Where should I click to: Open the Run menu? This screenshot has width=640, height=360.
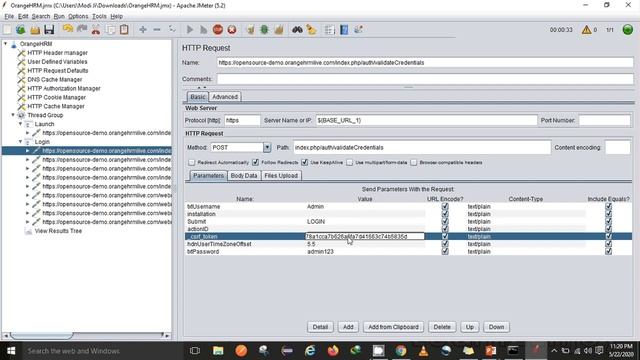[59, 16]
